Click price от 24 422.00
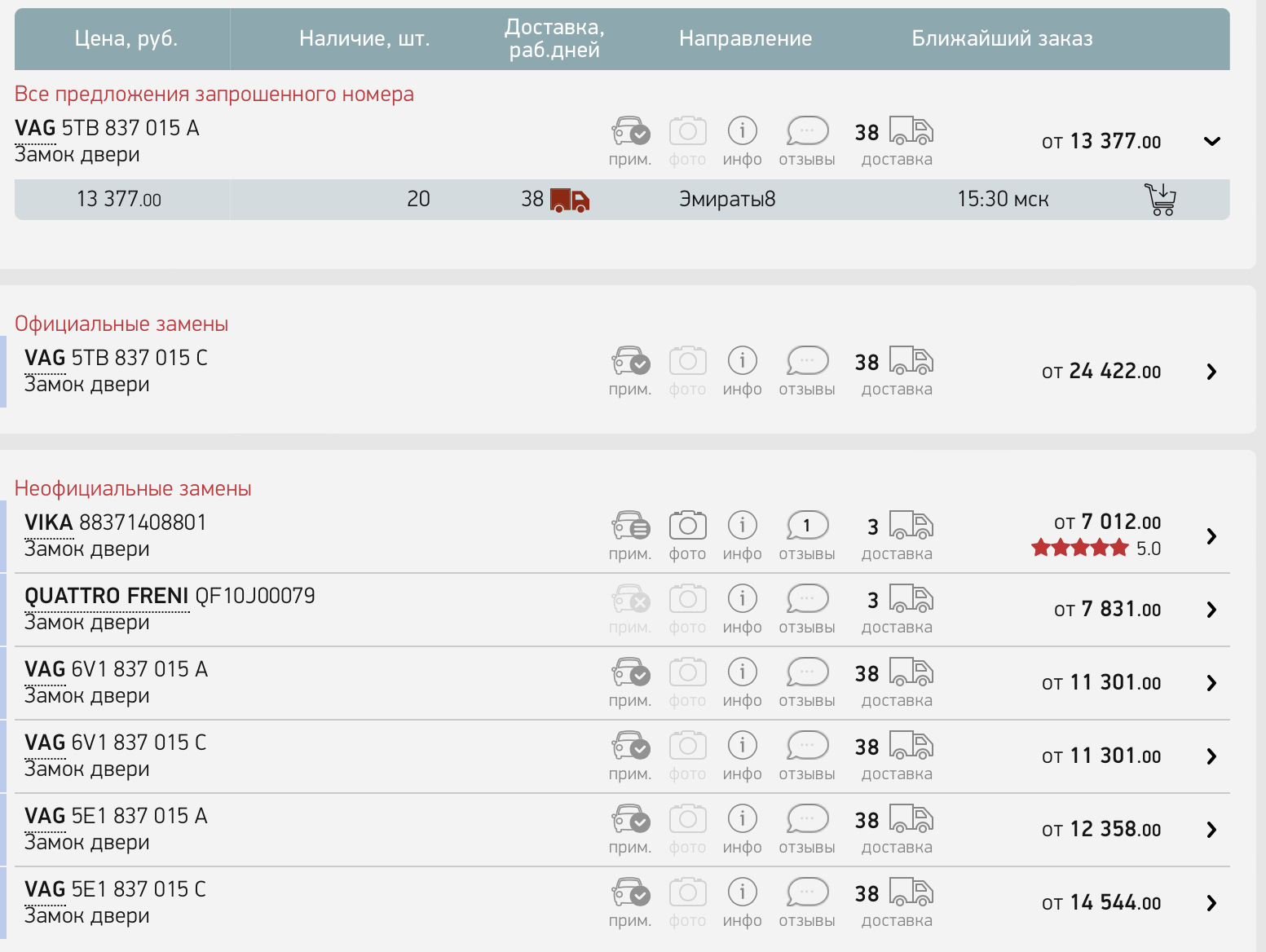This screenshot has width=1266, height=952. coord(1101,372)
